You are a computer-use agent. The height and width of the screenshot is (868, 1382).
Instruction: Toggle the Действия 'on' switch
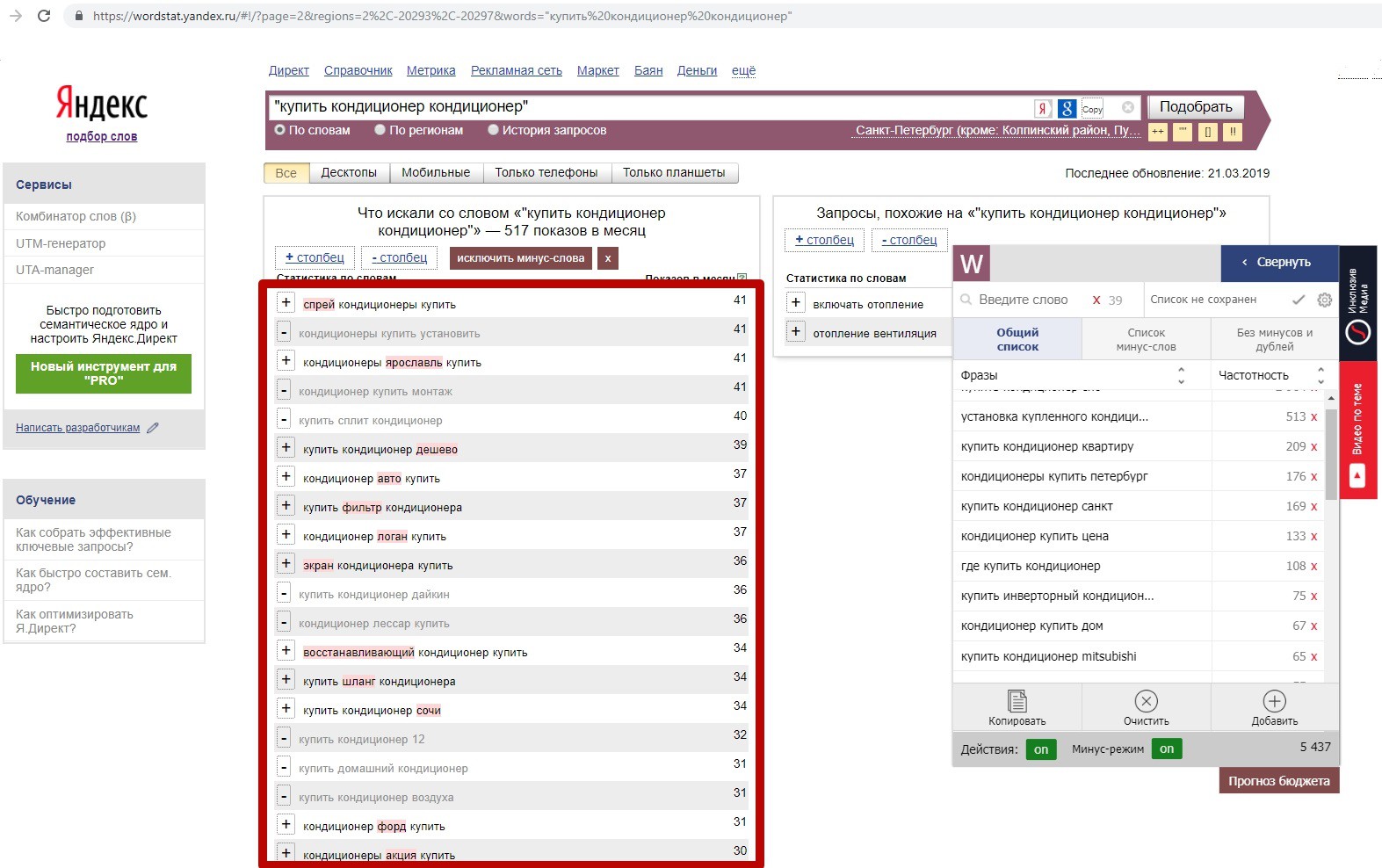[x=1041, y=749]
